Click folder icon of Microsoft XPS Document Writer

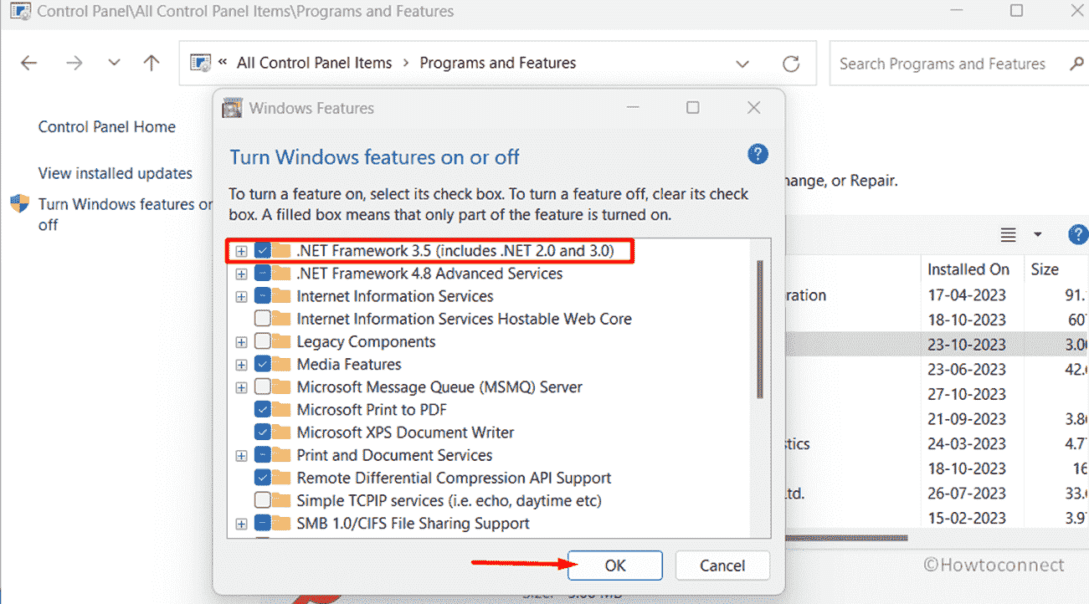click(281, 432)
